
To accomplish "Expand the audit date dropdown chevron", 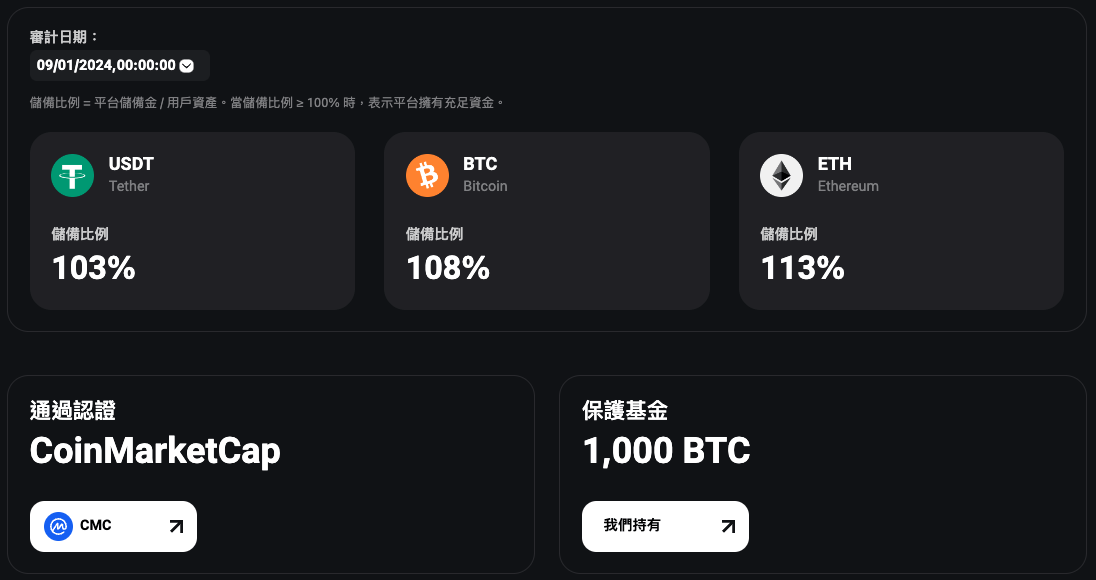I will pyautogui.click(x=187, y=66).
